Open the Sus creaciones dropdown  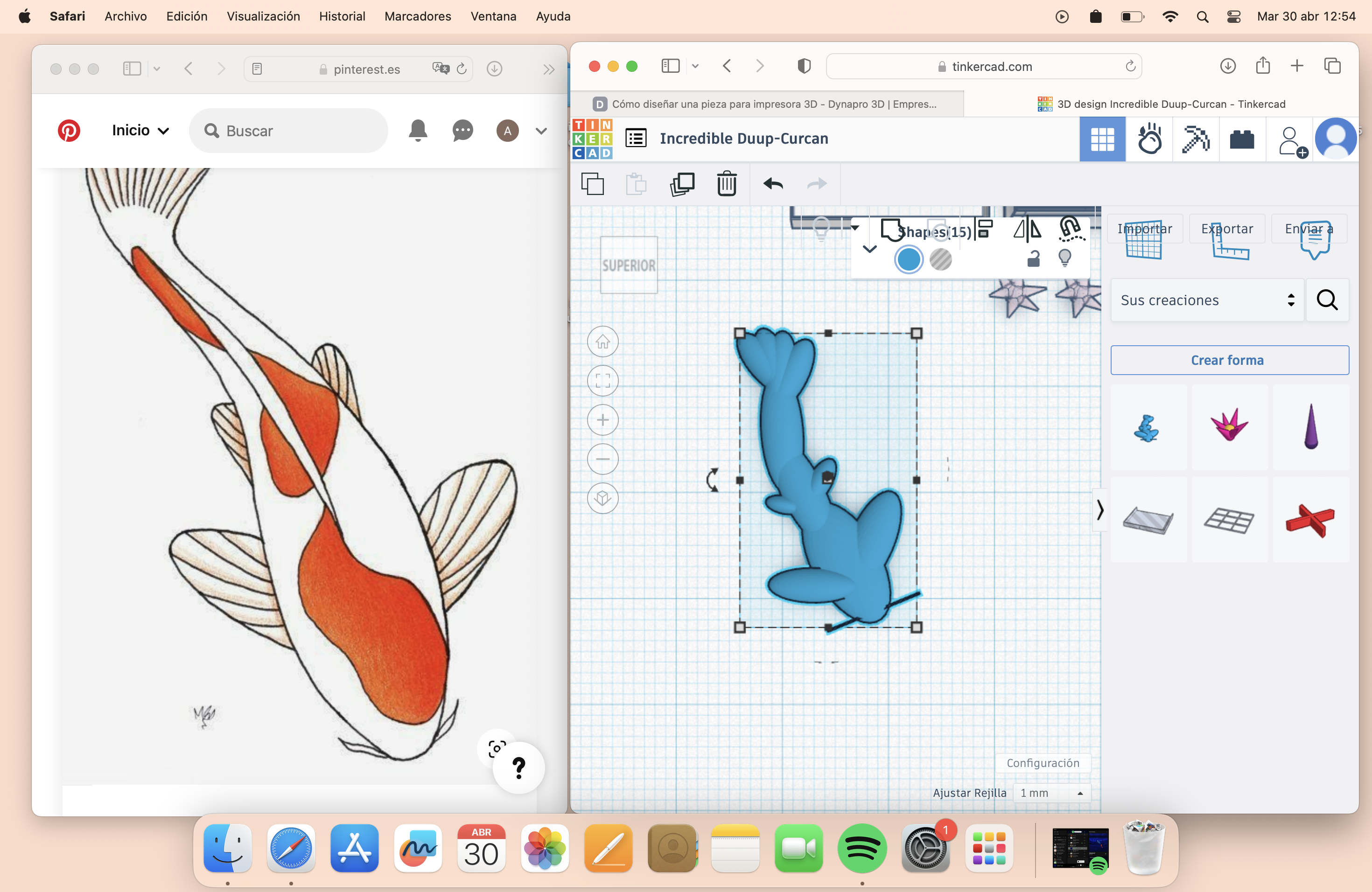coord(1208,300)
